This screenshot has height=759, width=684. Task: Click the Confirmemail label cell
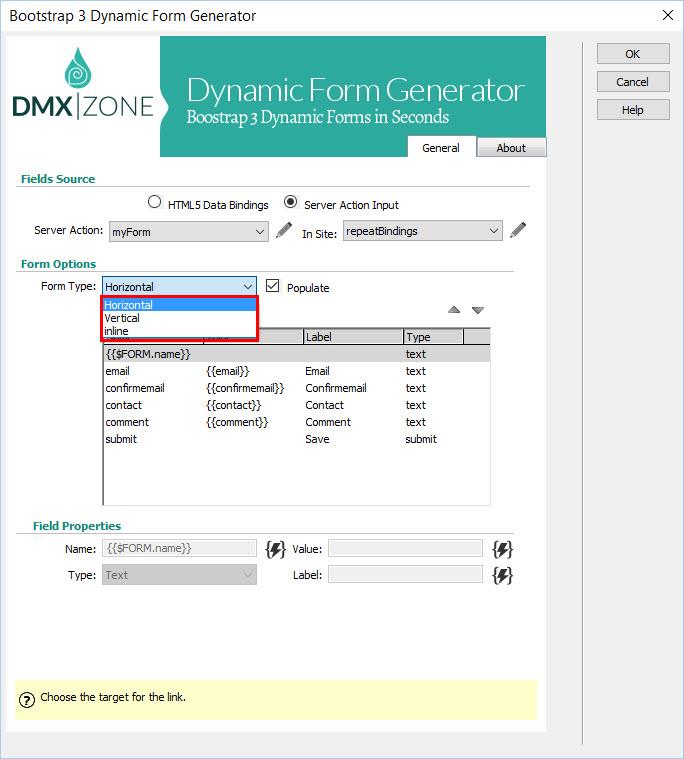(336, 388)
